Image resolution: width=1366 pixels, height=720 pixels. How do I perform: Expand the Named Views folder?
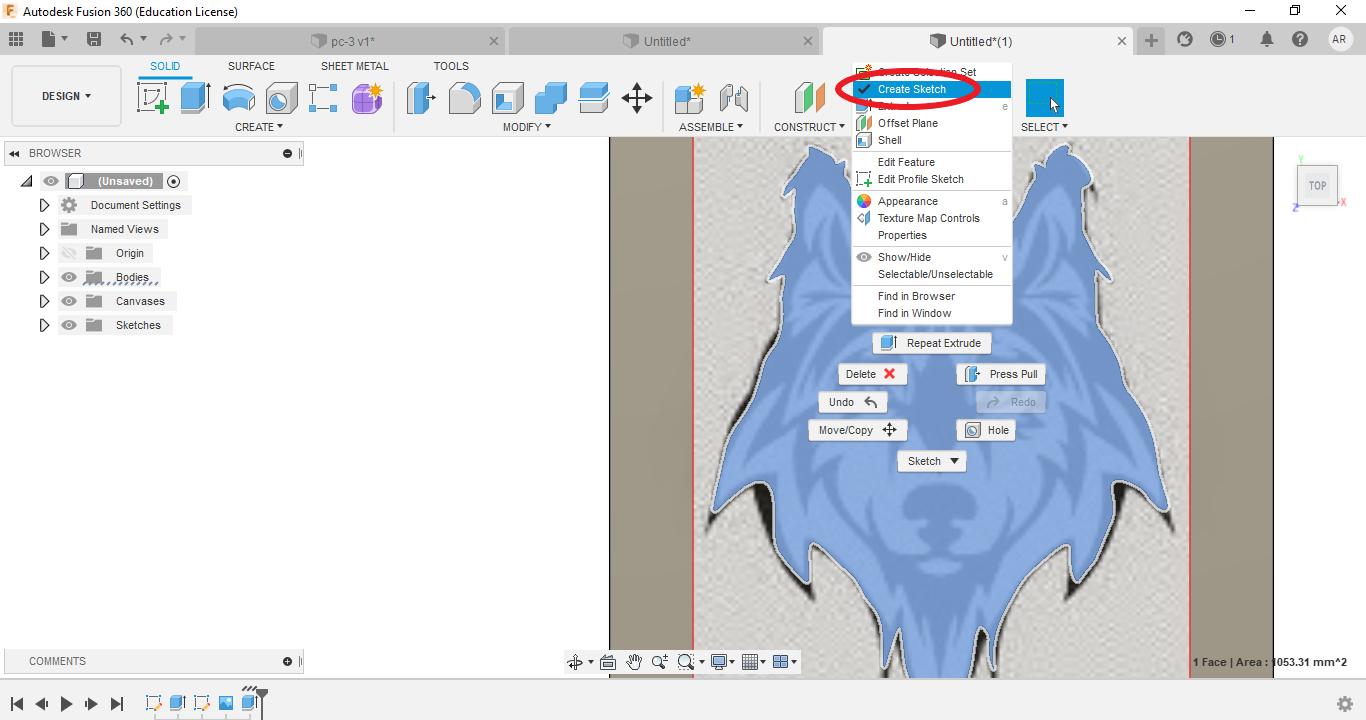tap(44, 229)
